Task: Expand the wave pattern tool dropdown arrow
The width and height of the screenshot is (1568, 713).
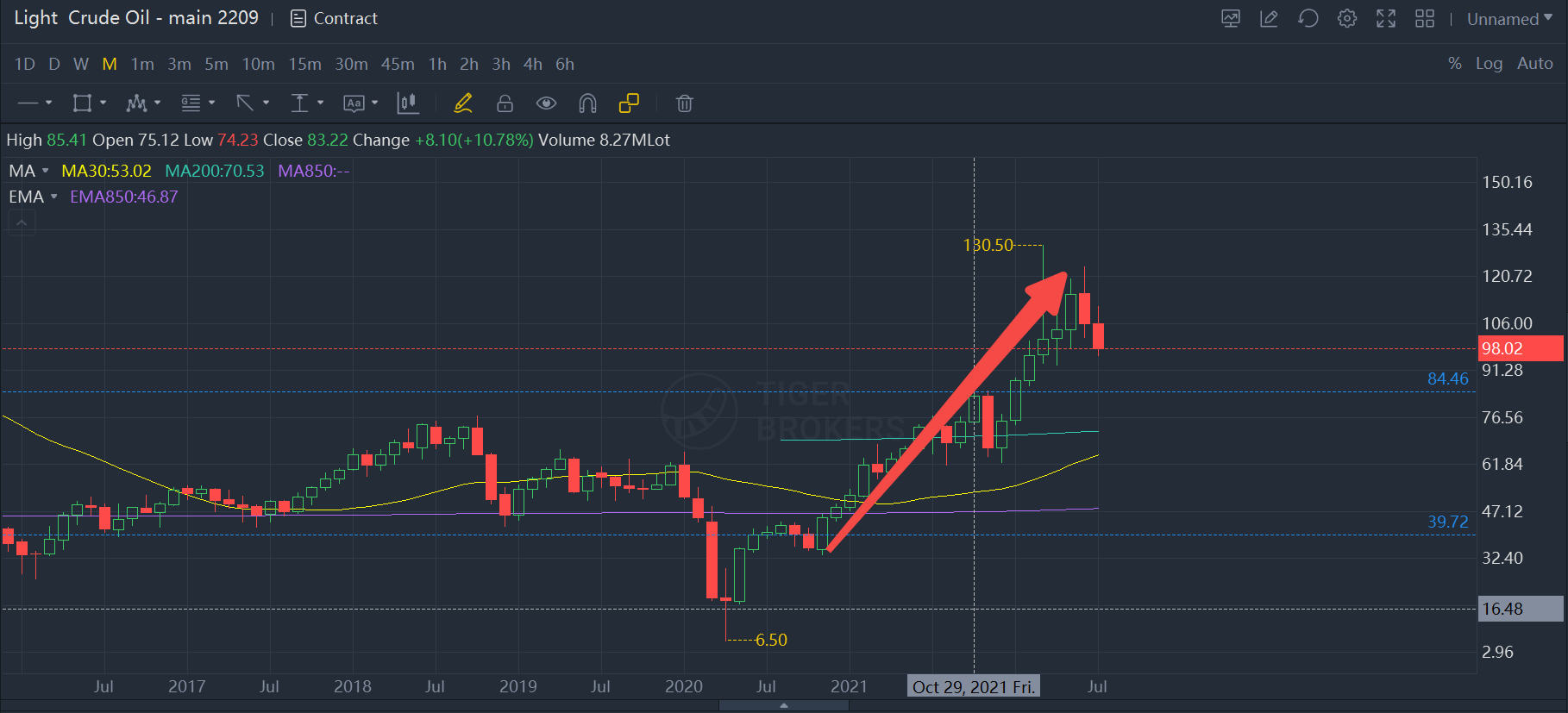Action: point(158,103)
